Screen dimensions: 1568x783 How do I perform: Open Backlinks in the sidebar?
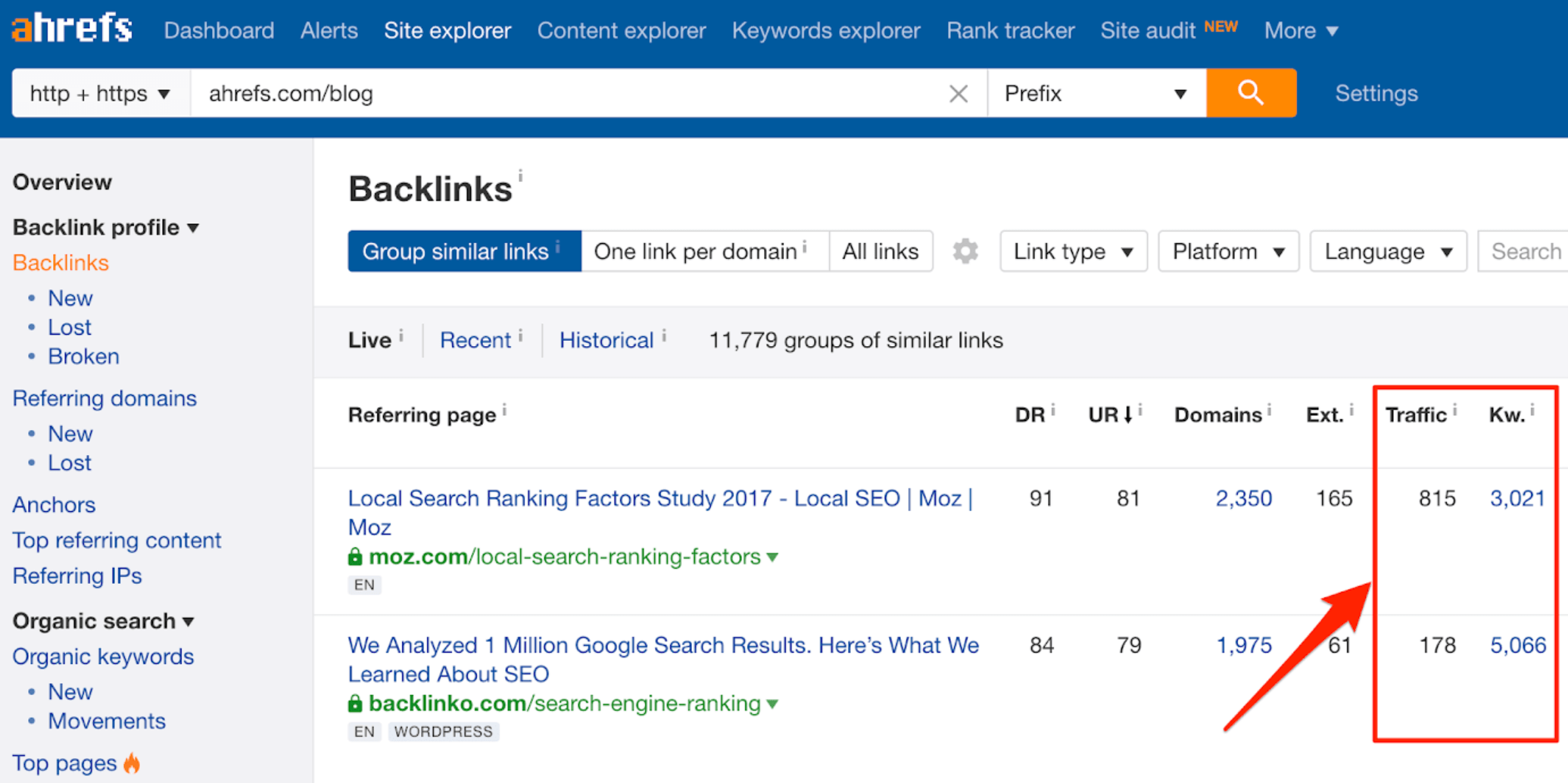[x=61, y=263]
